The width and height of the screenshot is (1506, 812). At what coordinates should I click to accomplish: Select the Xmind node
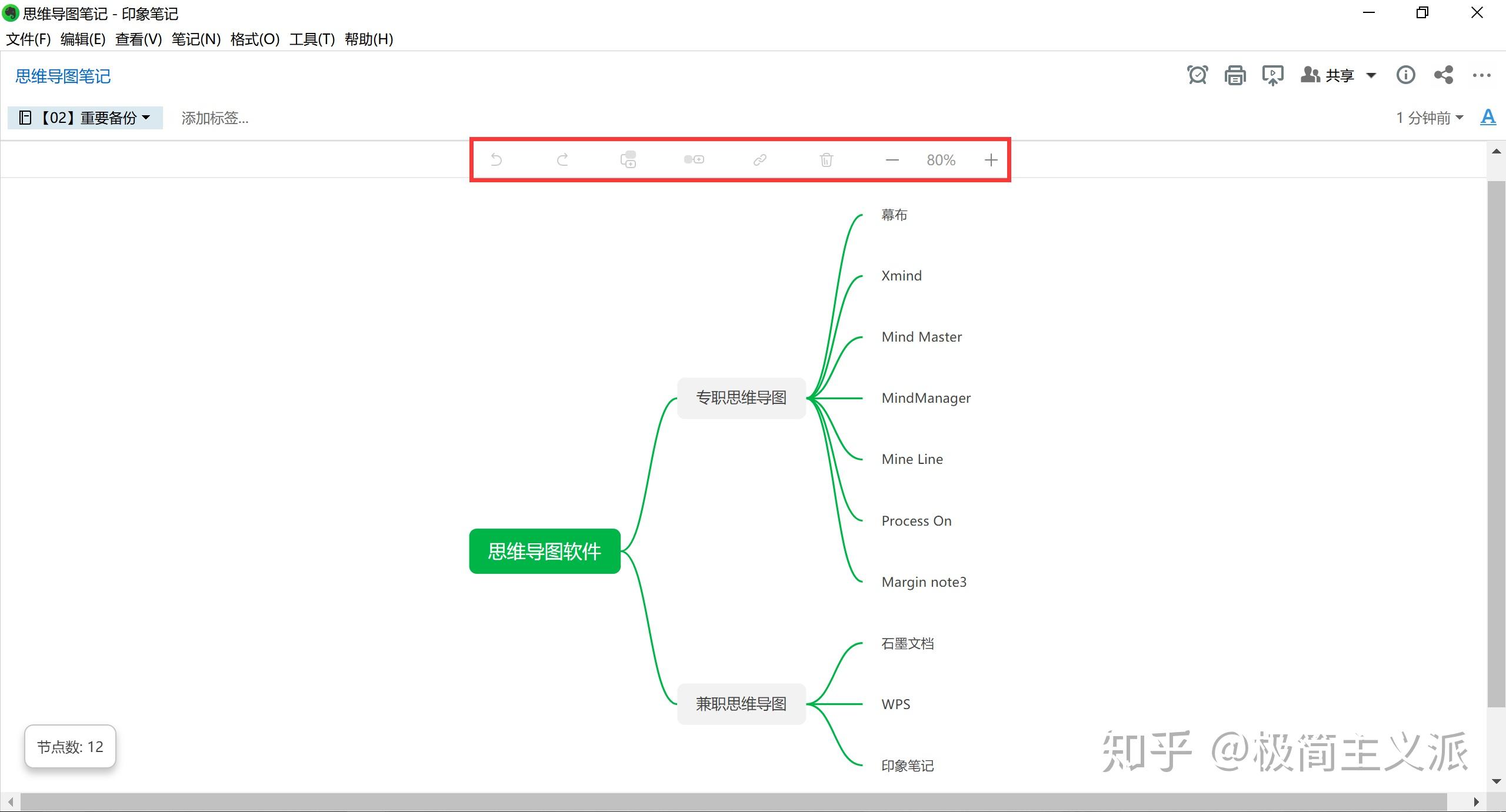click(x=901, y=276)
